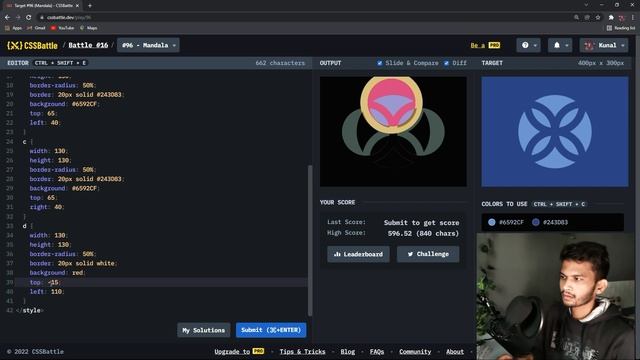Click the target Mandala image
Screen dimensions: 640x360
point(555,131)
